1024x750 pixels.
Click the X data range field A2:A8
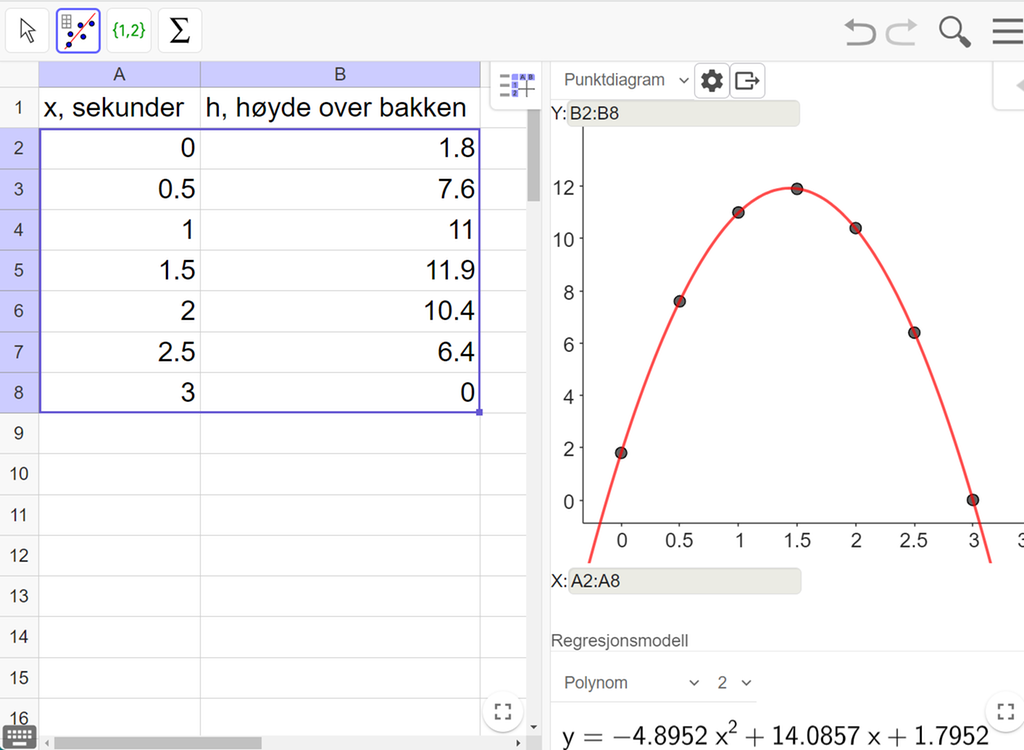coord(683,580)
